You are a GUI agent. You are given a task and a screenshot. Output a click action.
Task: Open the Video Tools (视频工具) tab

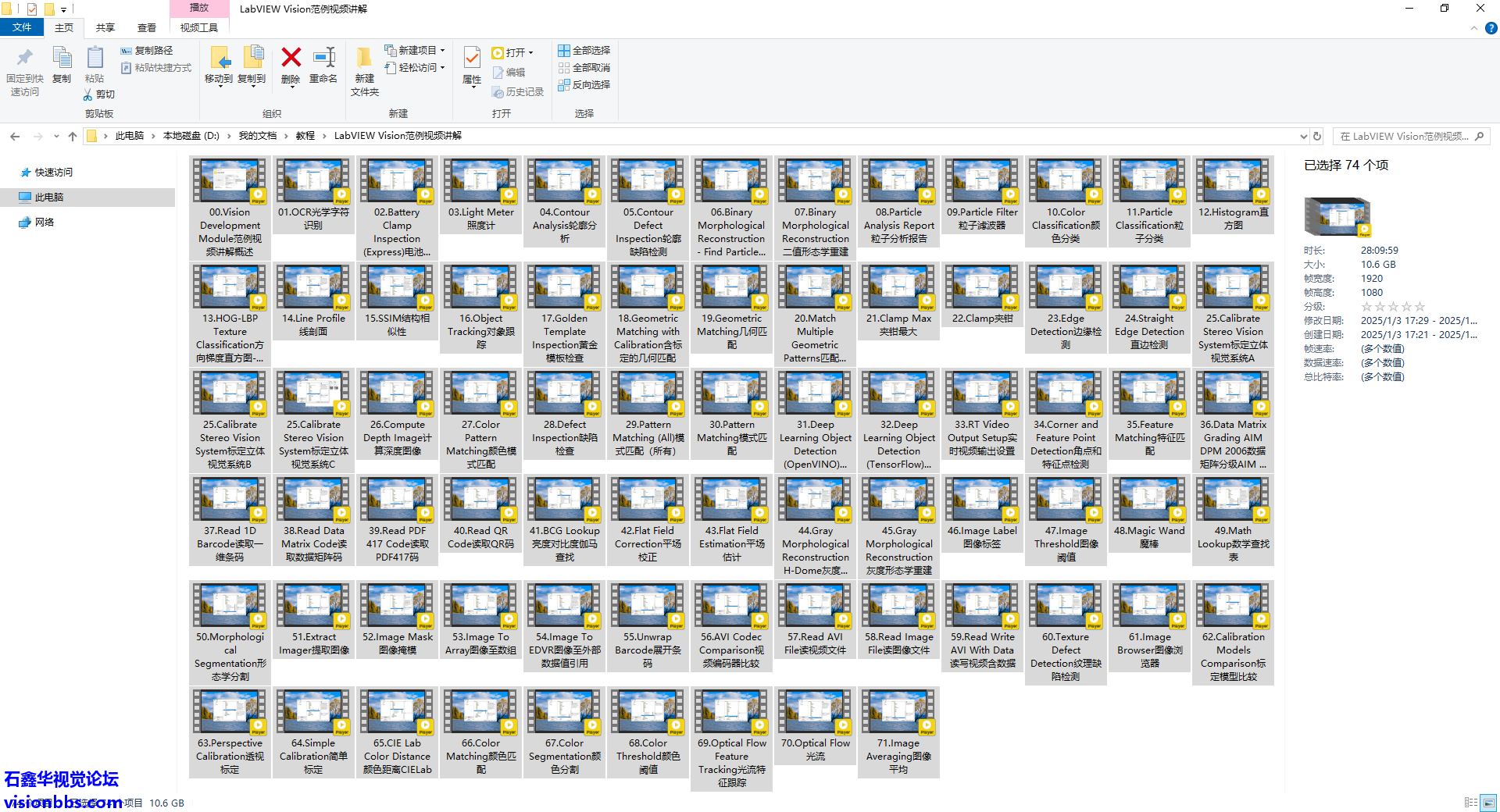pos(199,28)
